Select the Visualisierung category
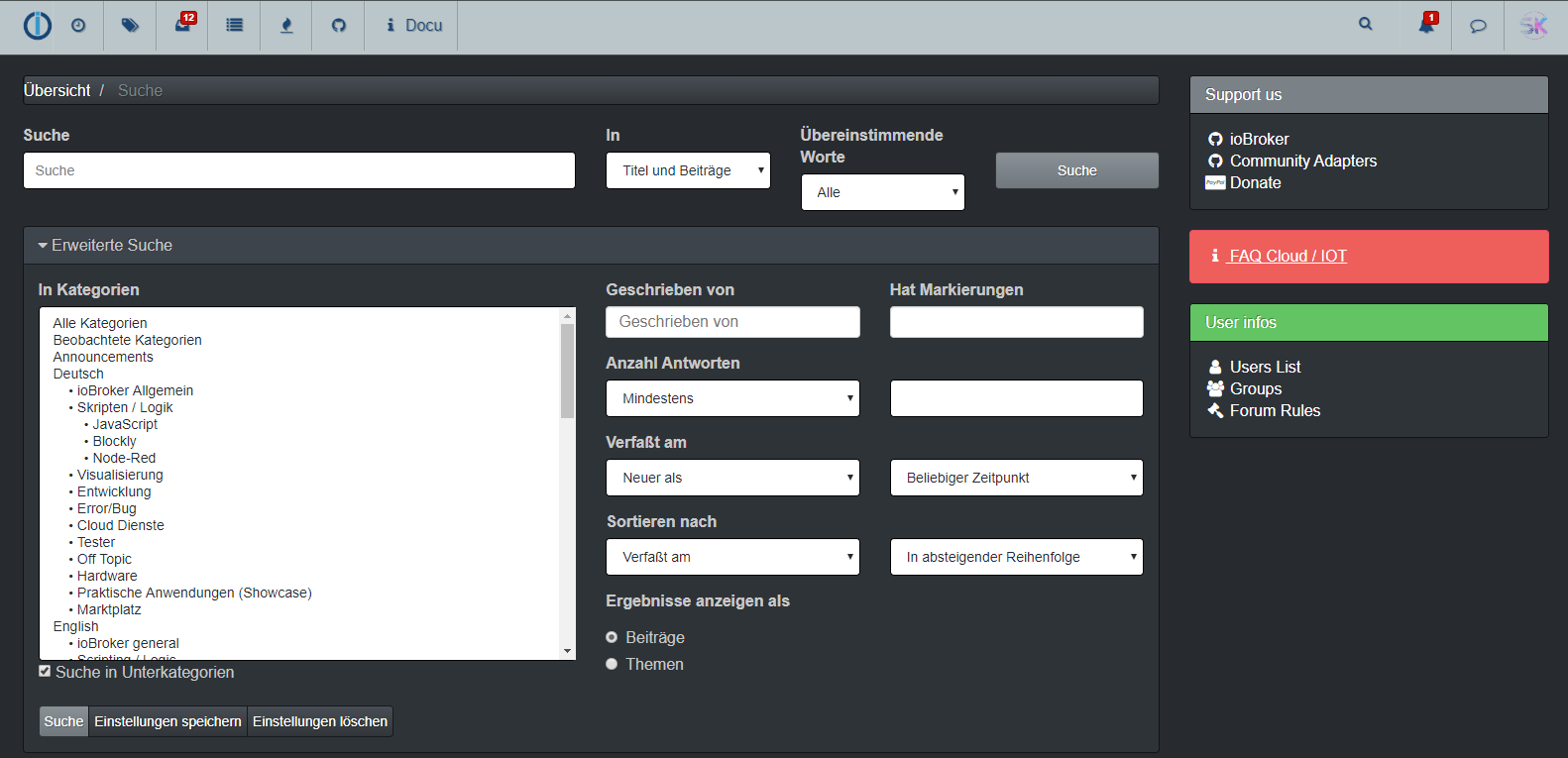 coord(120,475)
